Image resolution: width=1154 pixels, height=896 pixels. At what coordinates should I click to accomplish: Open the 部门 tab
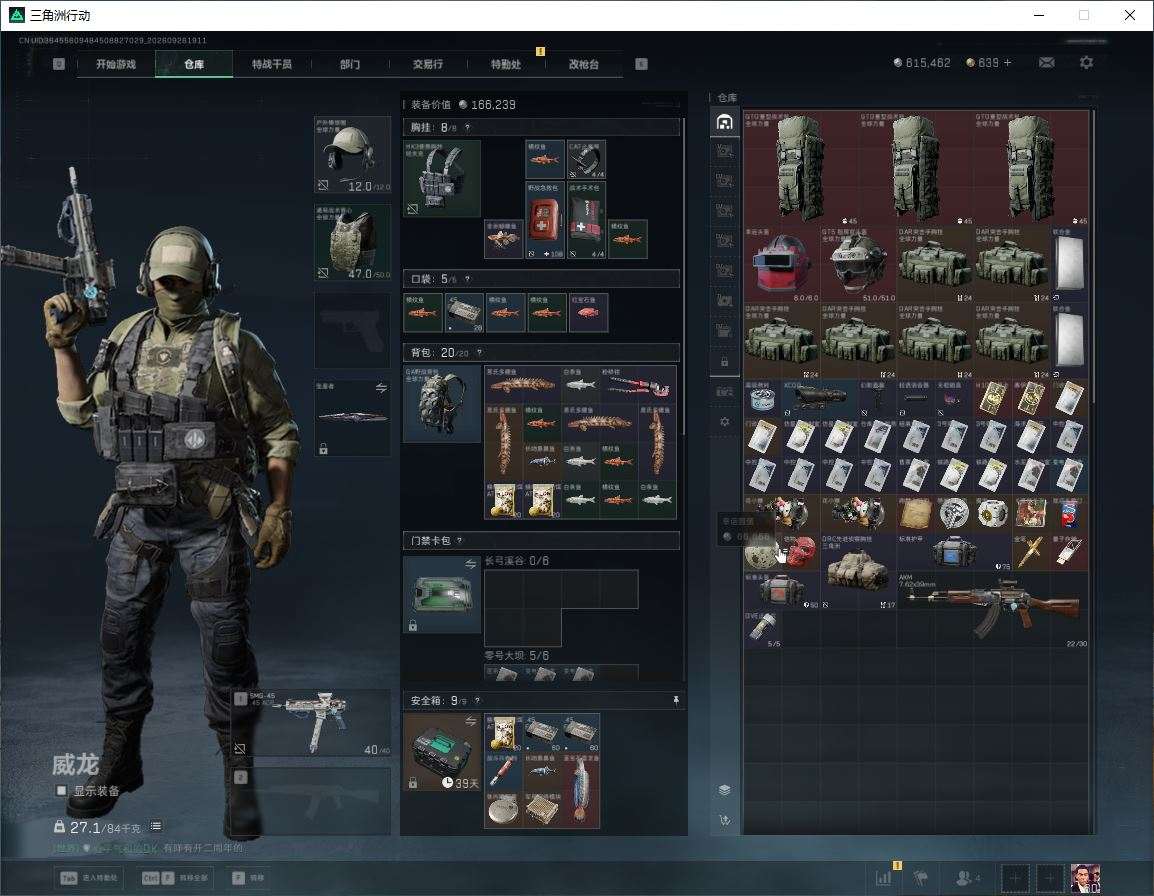tap(350, 64)
